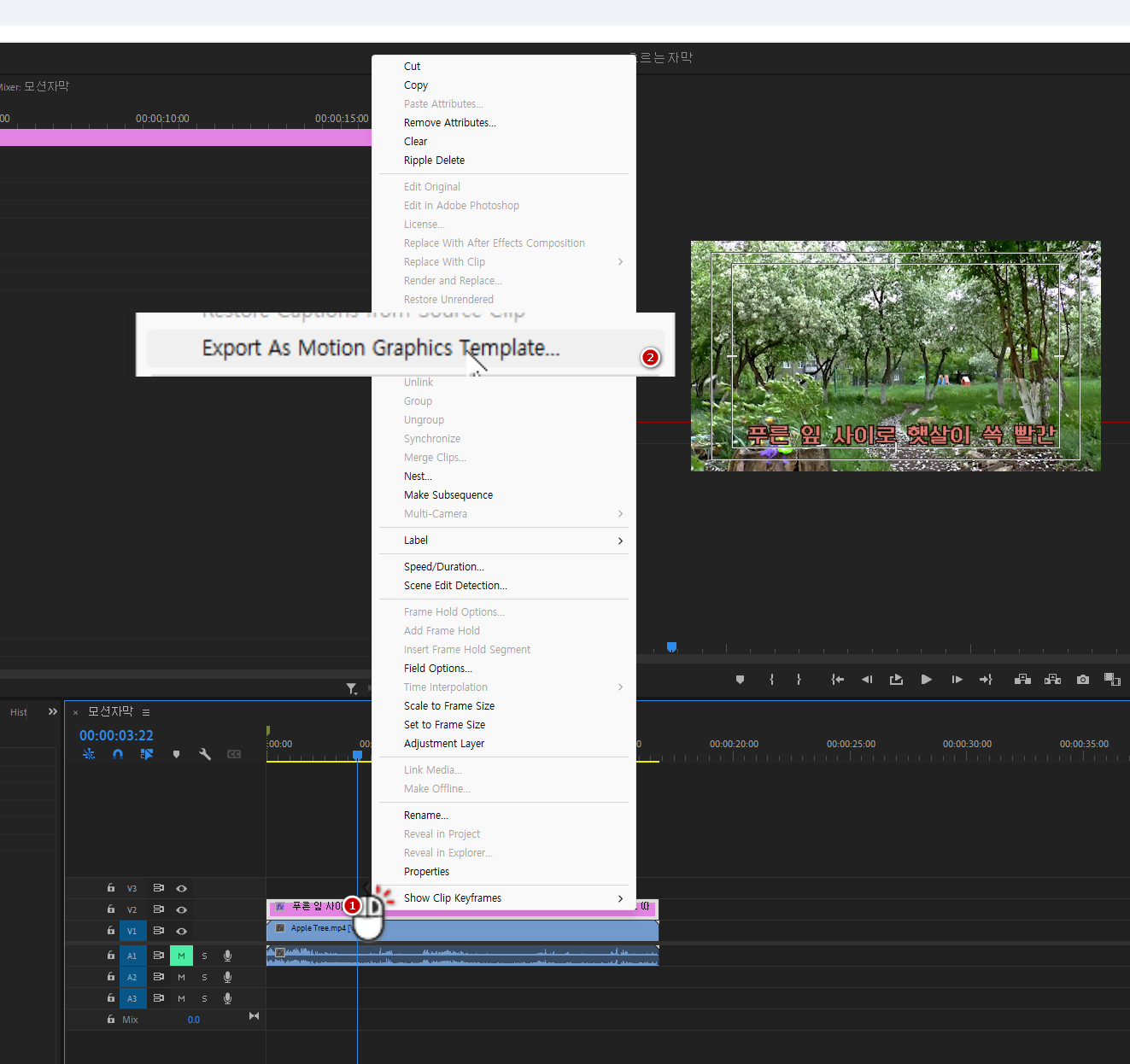Screen dimensions: 1130x1064
Task: Toggle Linked Selection icon in timeline
Action: pyautogui.click(x=147, y=754)
